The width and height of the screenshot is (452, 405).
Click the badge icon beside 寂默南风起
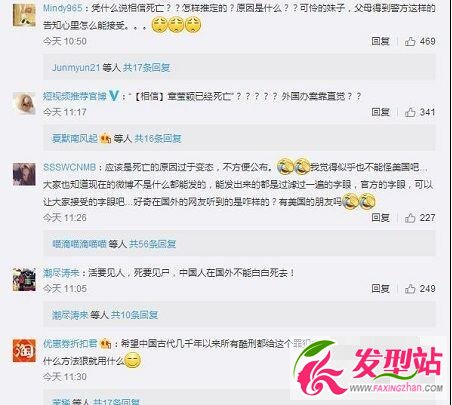[x=105, y=138]
